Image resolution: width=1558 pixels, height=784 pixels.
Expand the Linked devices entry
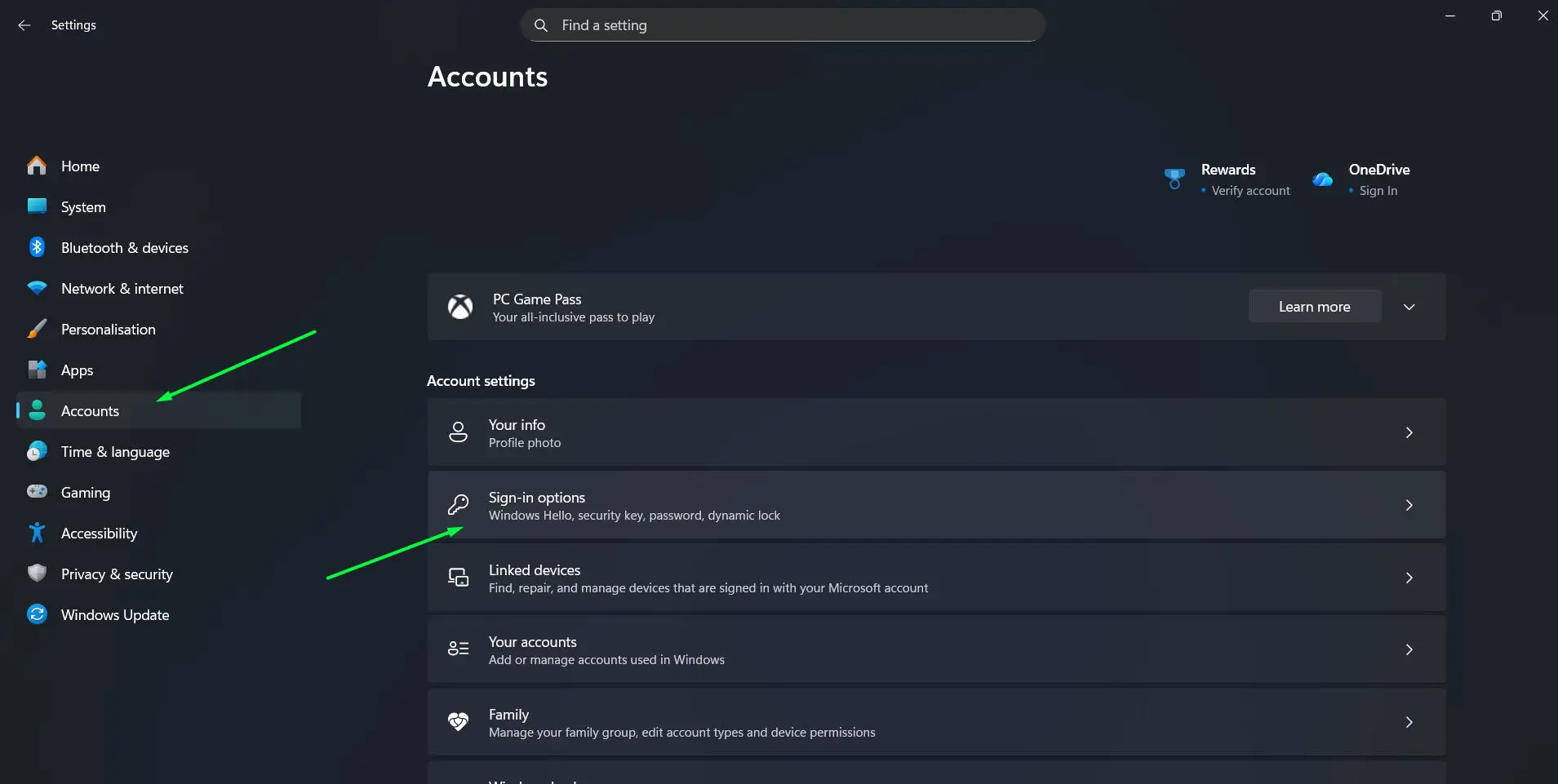coord(1409,578)
